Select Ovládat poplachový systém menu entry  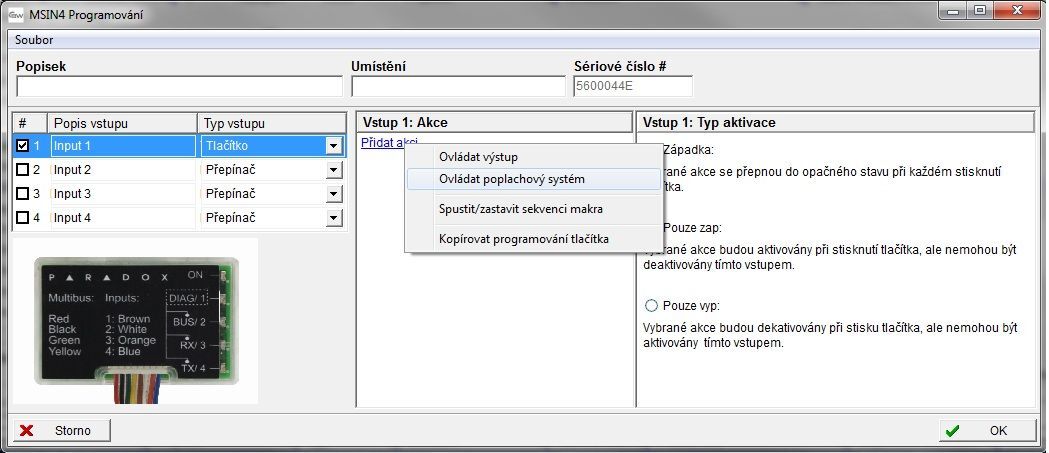coord(511,179)
